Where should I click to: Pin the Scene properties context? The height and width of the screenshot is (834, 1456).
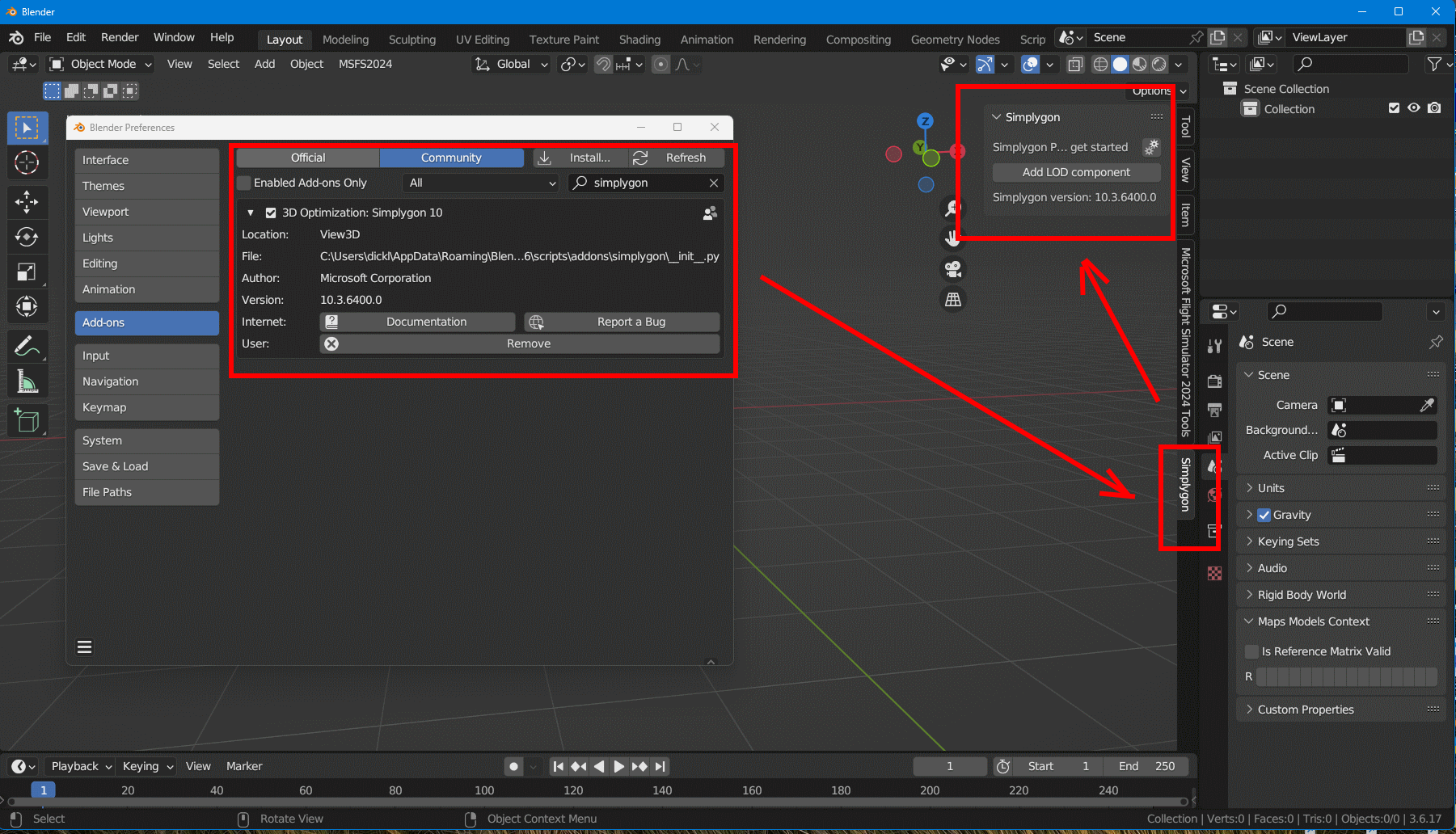[1436, 342]
